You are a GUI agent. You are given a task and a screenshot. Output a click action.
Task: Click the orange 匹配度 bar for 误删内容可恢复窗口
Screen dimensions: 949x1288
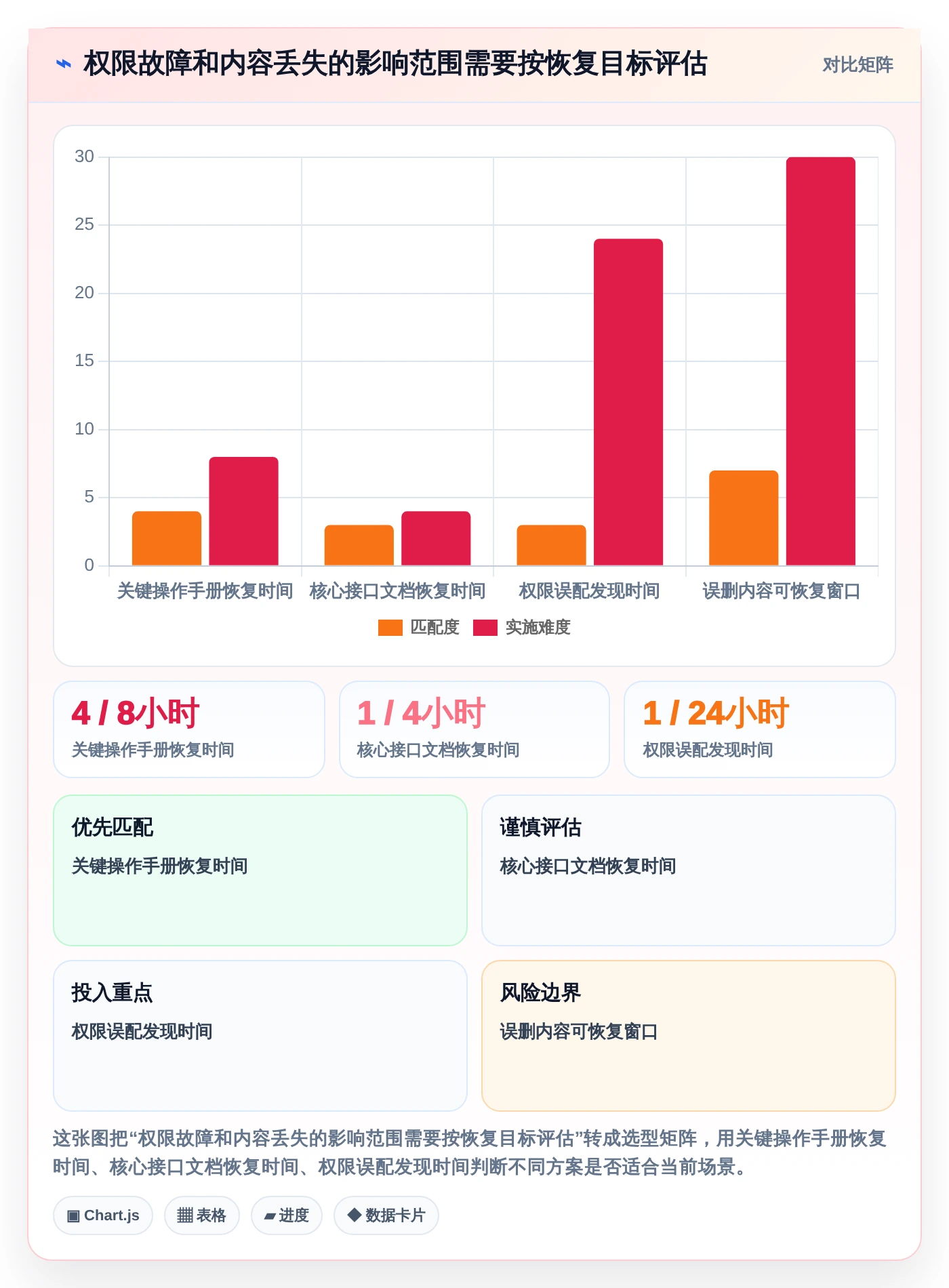(x=744, y=518)
